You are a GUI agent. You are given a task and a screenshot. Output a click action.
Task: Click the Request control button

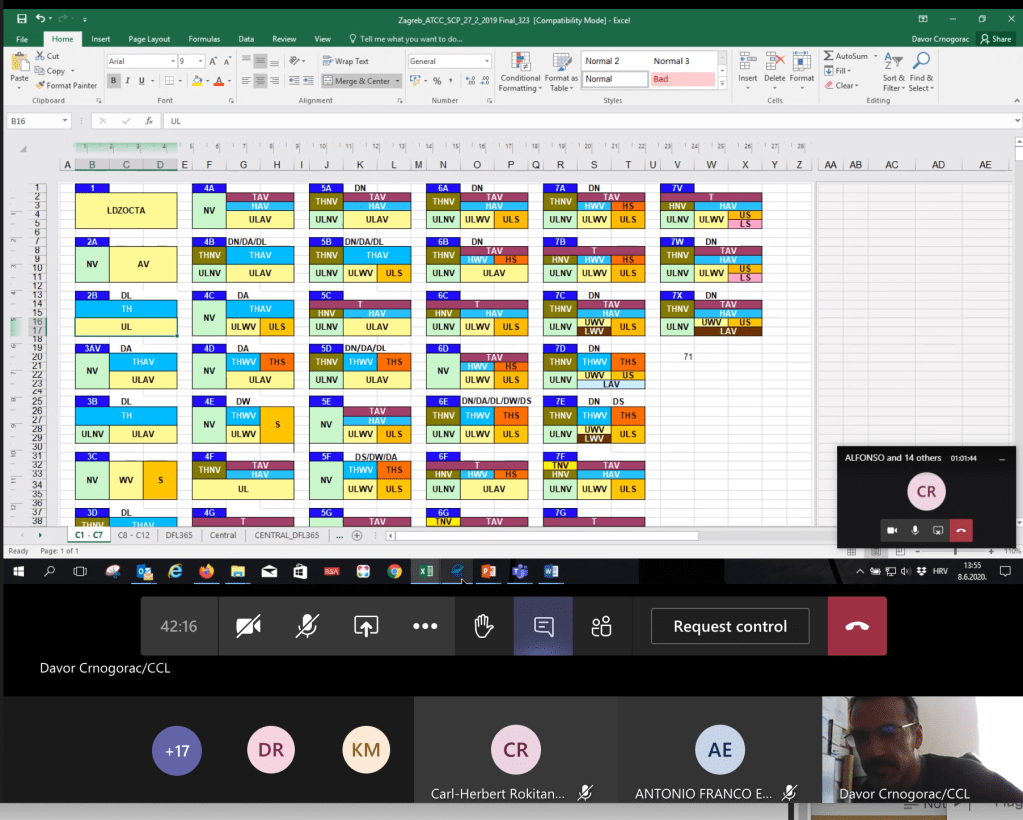point(730,626)
